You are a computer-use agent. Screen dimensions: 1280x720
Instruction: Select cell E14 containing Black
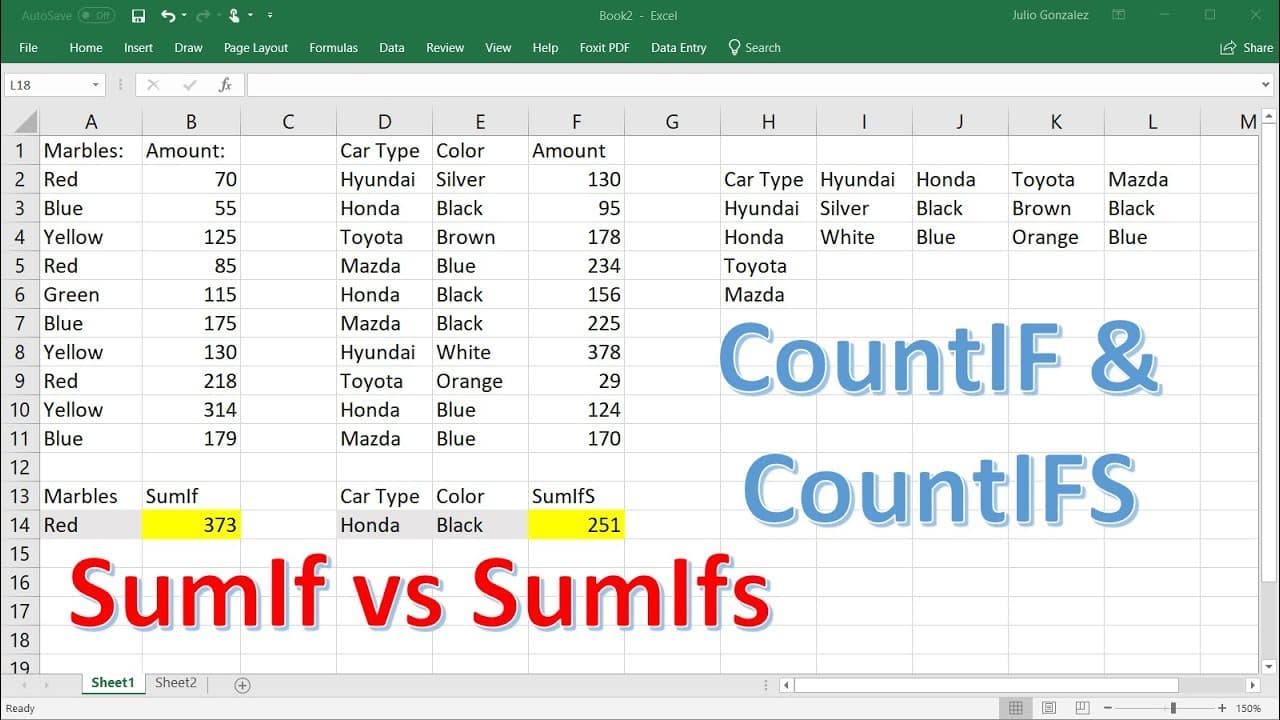click(480, 525)
